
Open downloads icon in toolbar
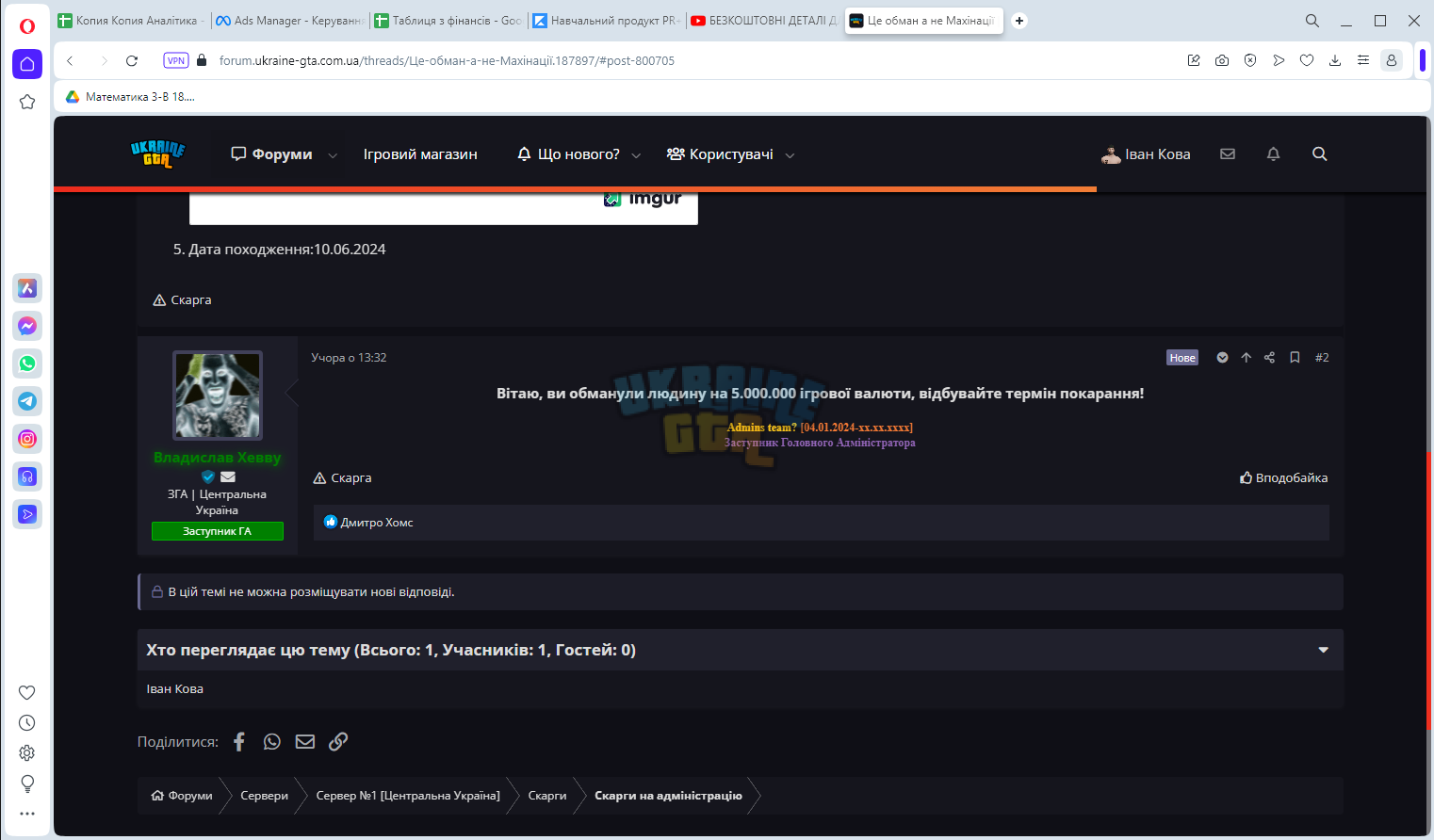(1335, 60)
